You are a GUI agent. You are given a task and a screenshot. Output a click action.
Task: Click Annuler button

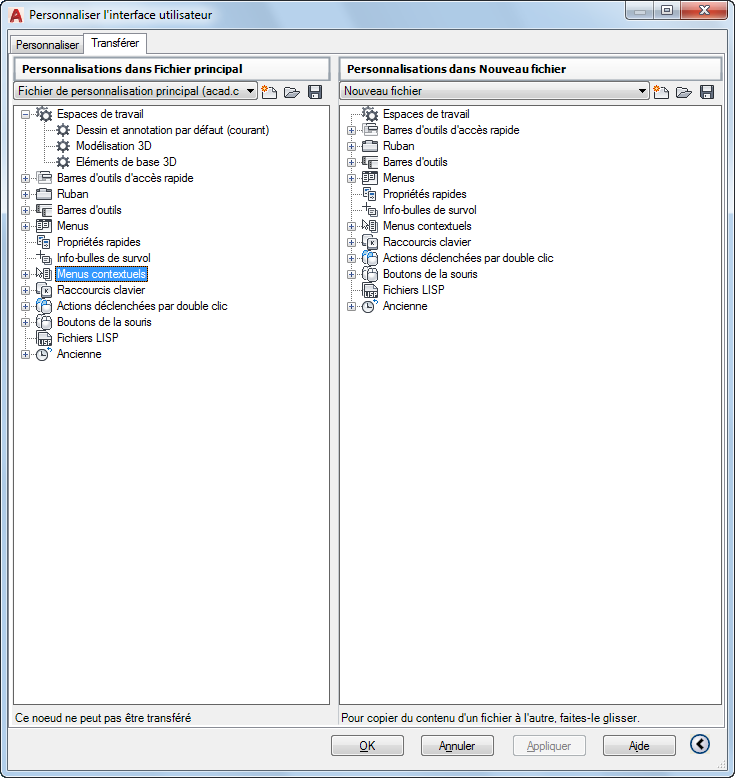pyautogui.click(x=457, y=746)
